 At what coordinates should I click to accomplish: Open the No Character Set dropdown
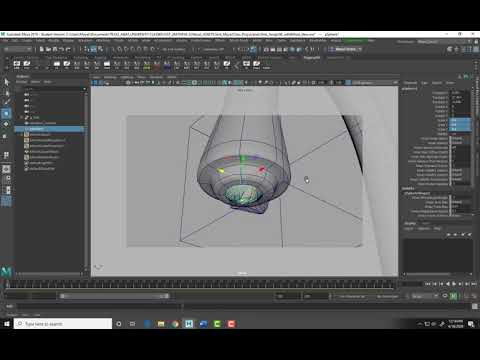(353, 296)
